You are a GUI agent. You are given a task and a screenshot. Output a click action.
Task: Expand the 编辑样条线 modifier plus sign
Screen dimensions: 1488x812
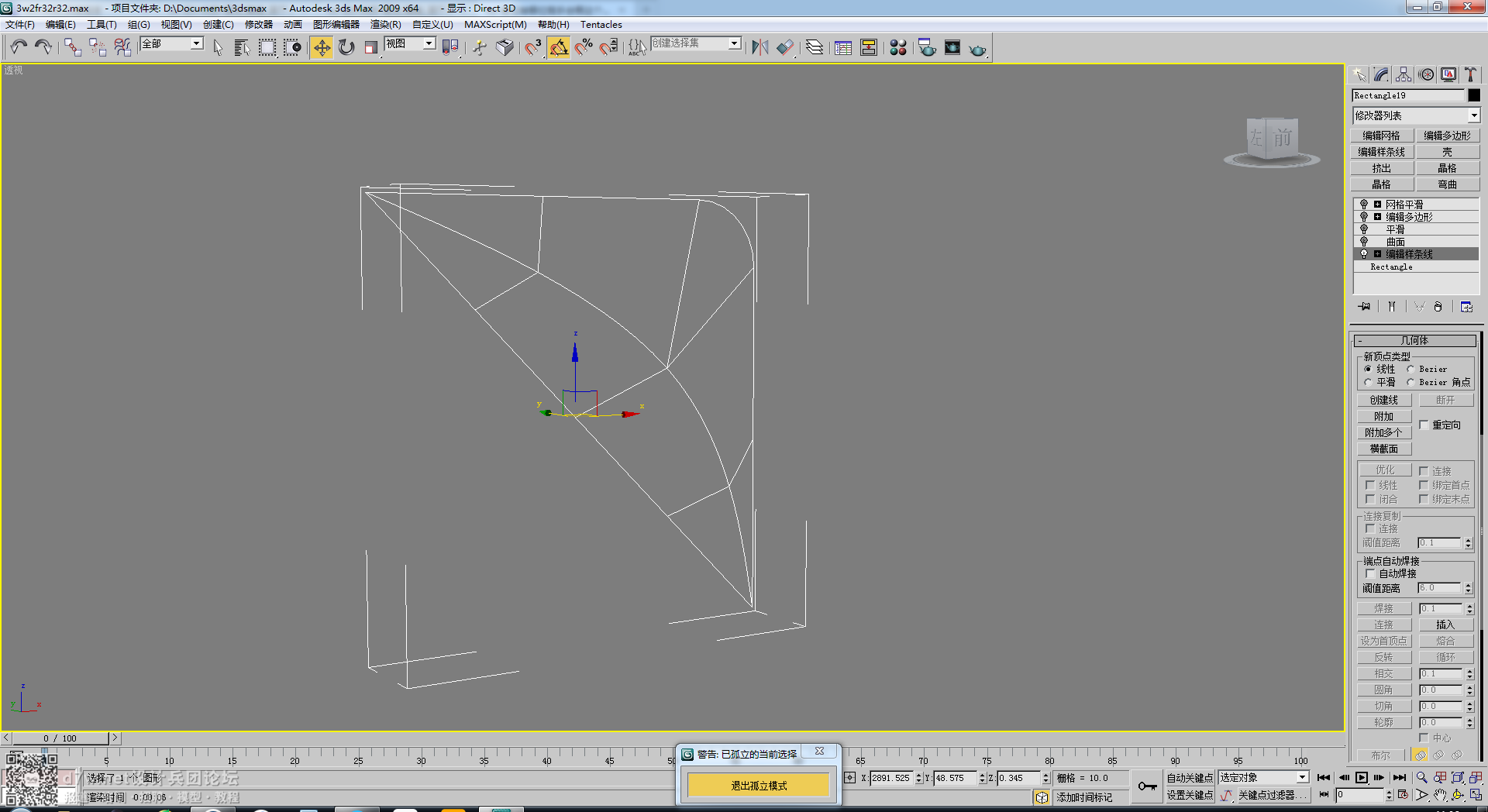pos(1377,254)
